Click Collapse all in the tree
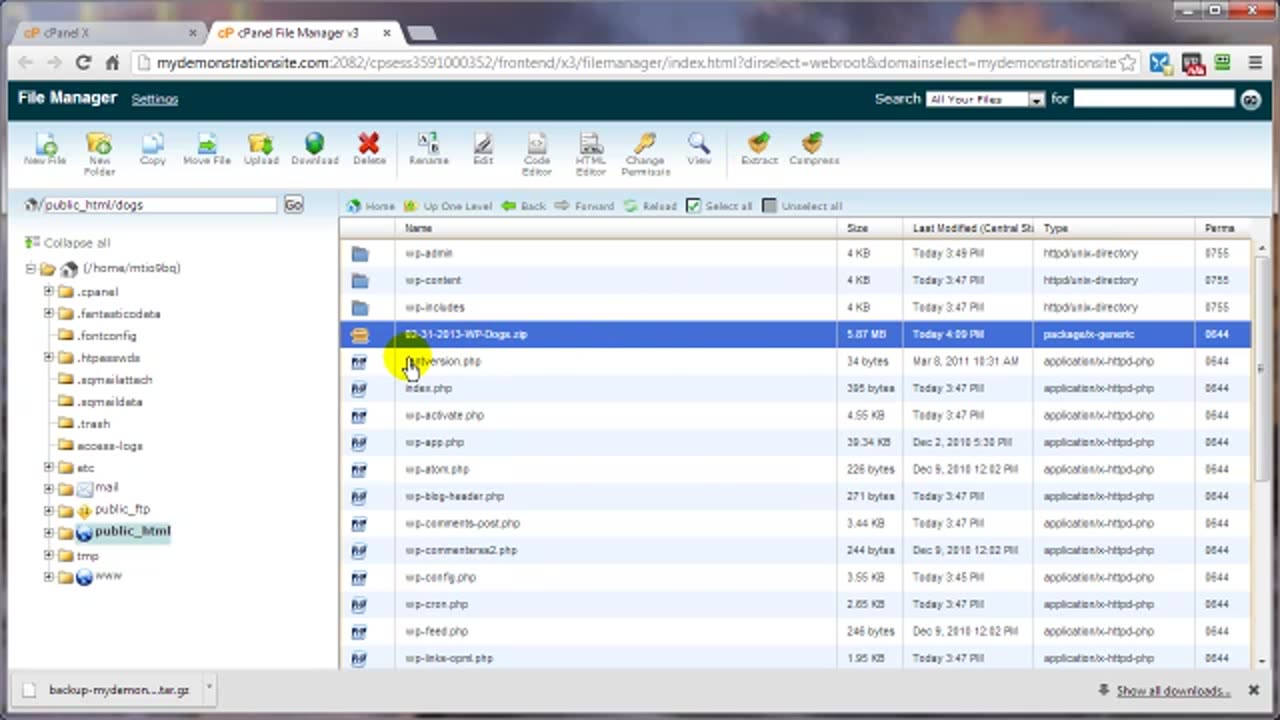Viewport: 1280px width, 720px height. tap(68, 243)
